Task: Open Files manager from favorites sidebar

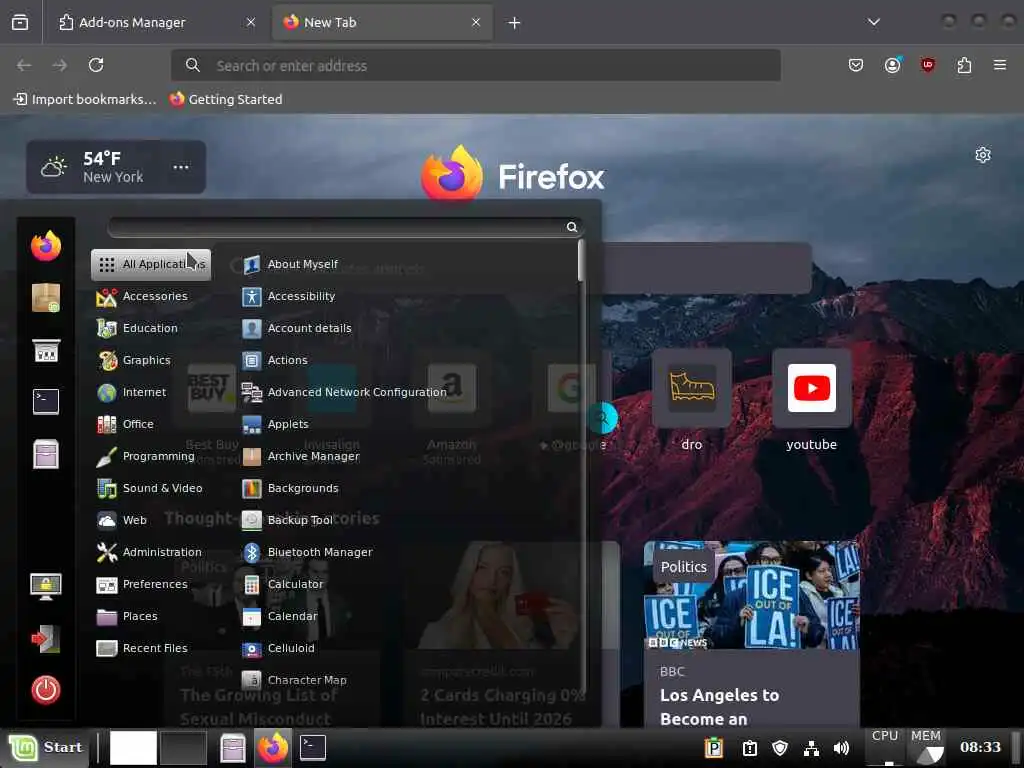Action: (x=46, y=454)
